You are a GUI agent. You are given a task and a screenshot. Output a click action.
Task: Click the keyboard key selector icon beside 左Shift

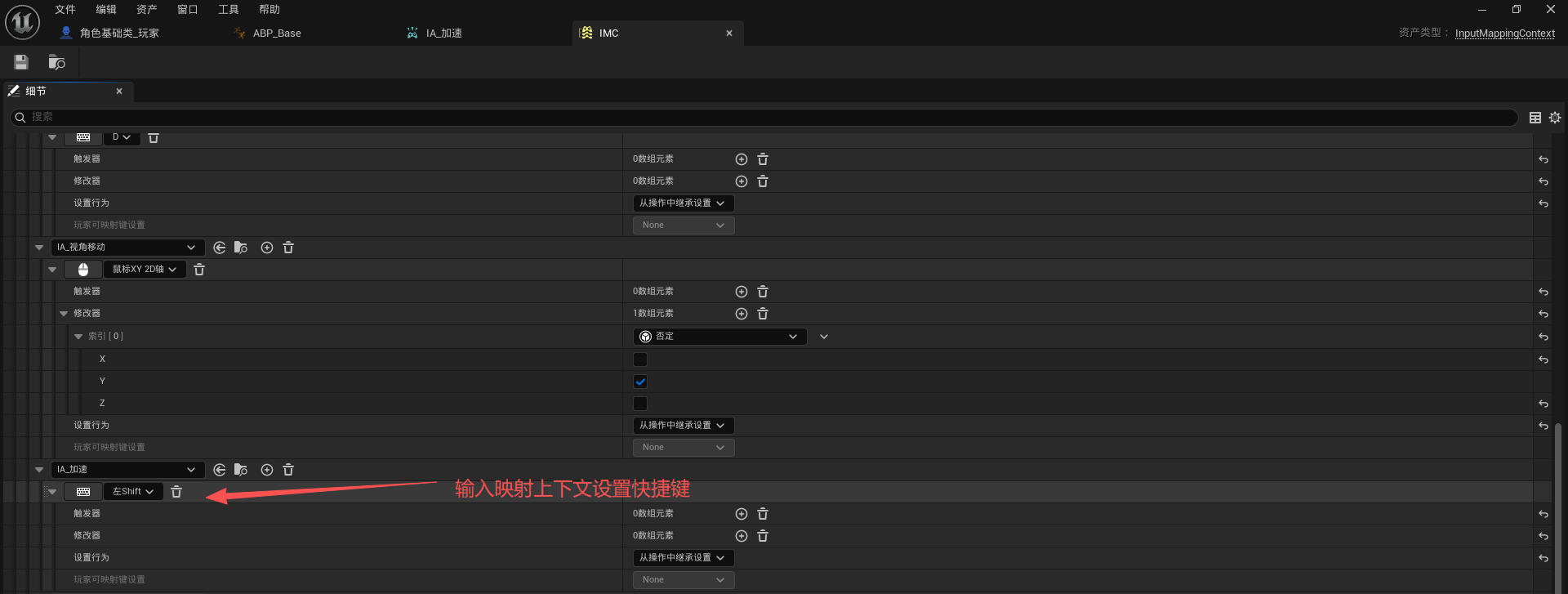83,492
